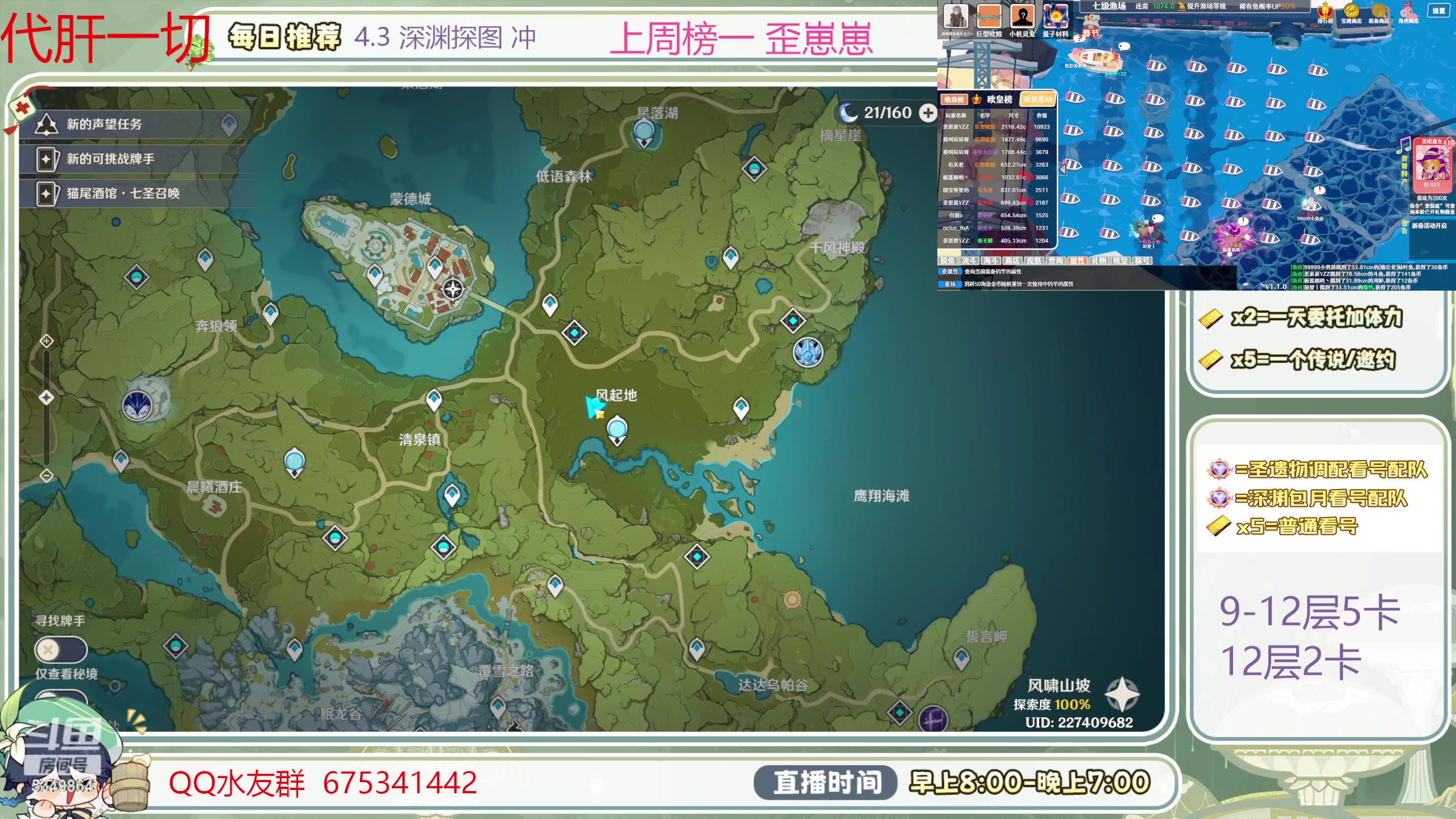Click the four-pointed star beside 风啸山坡

[1122, 694]
